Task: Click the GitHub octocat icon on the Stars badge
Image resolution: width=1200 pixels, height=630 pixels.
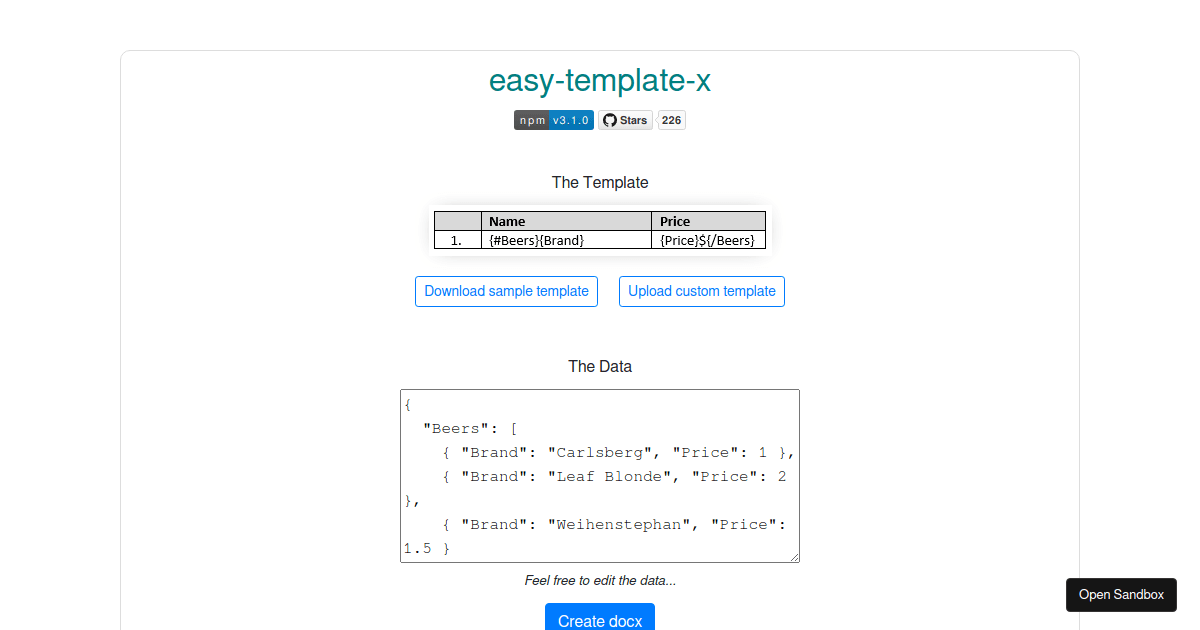Action: coord(609,119)
